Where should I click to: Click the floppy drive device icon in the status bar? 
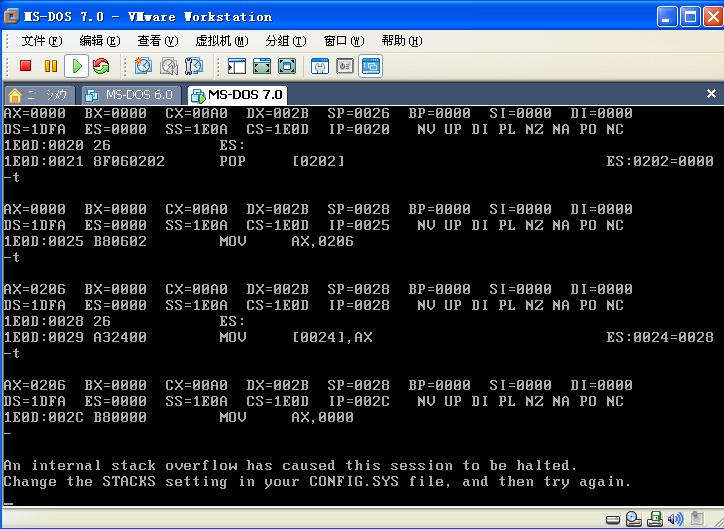point(655,519)
